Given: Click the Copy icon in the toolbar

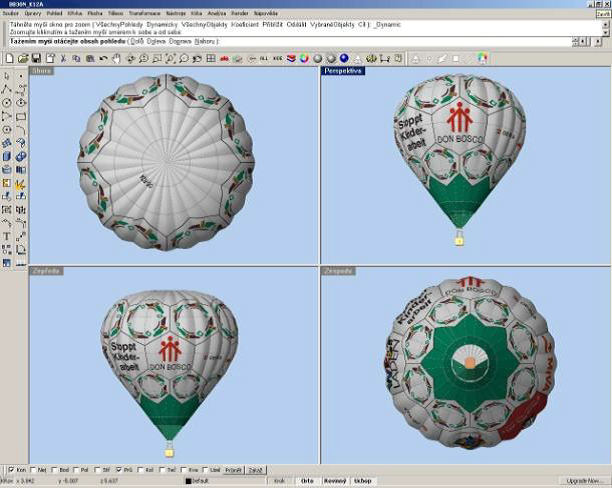Looking at the screenshot, I should coord(76,59).
